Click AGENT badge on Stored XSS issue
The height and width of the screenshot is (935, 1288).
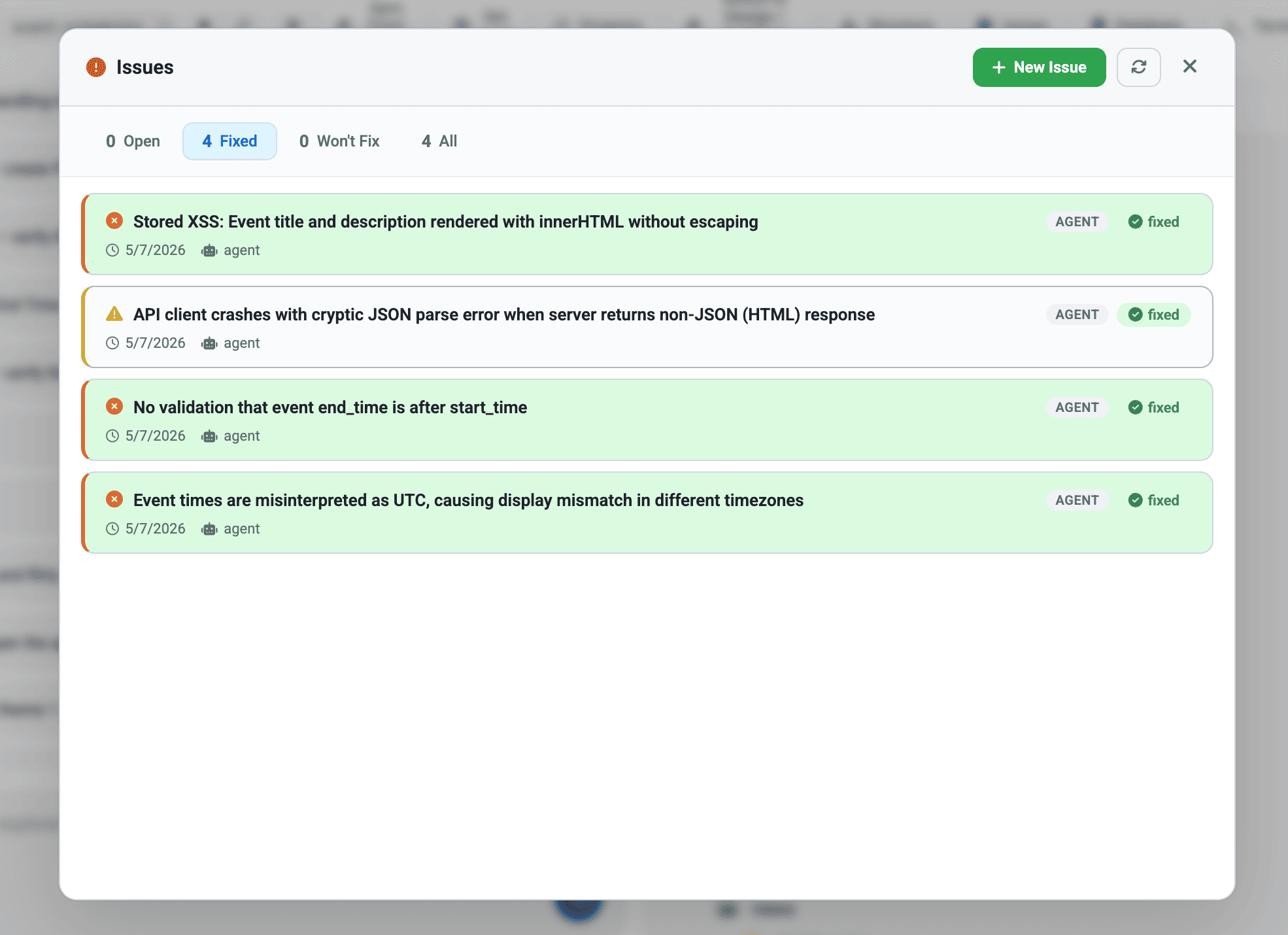(x=1077, y=222)
